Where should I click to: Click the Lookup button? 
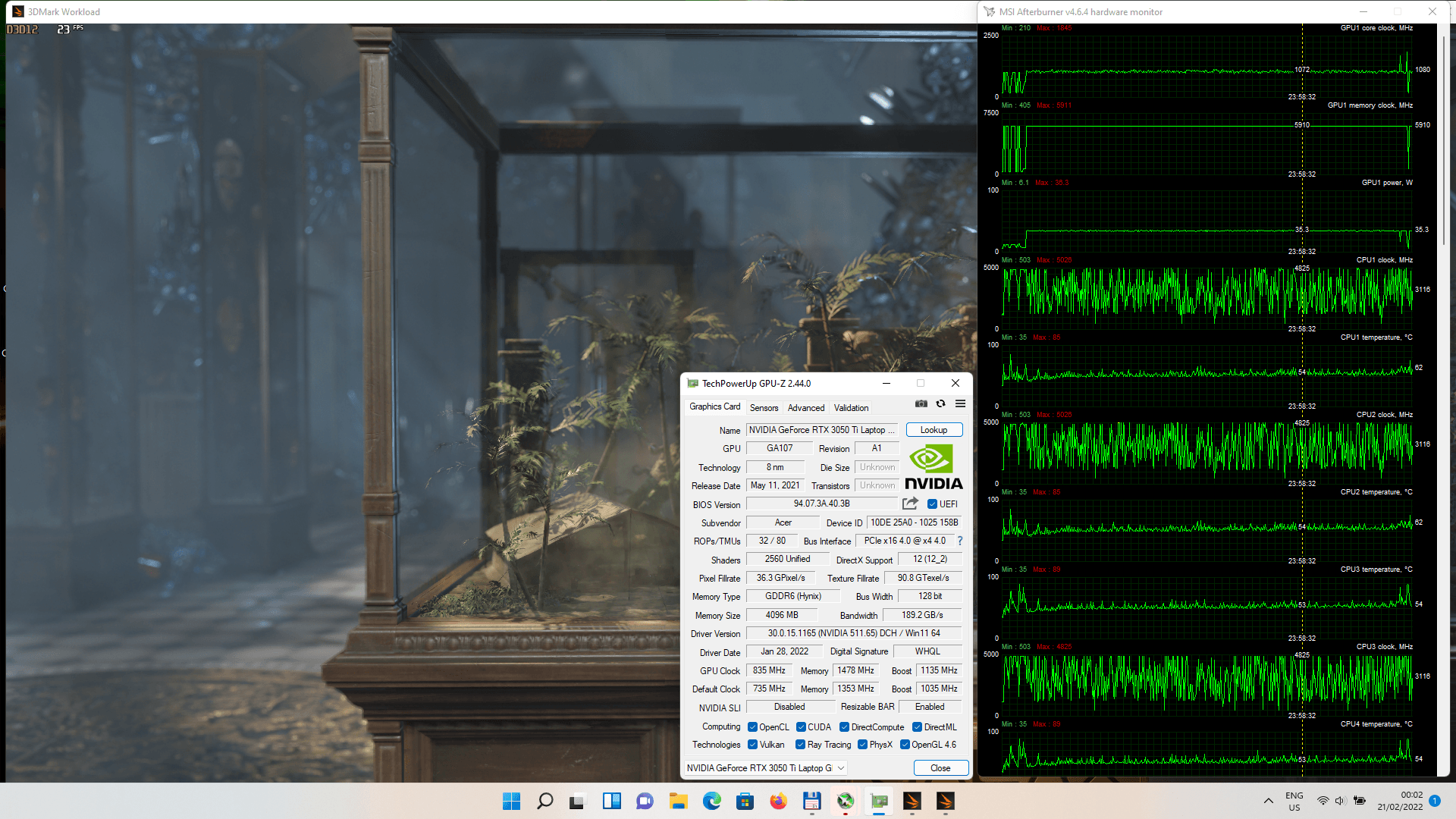tap(934, 430)
